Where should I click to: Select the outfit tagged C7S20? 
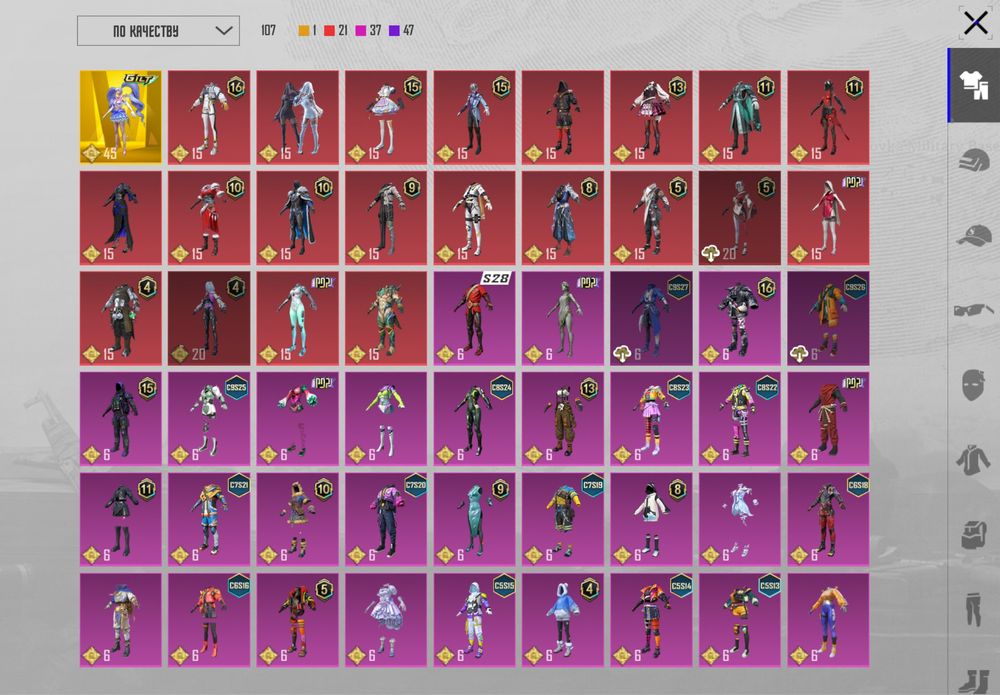(x=386, y=519)
